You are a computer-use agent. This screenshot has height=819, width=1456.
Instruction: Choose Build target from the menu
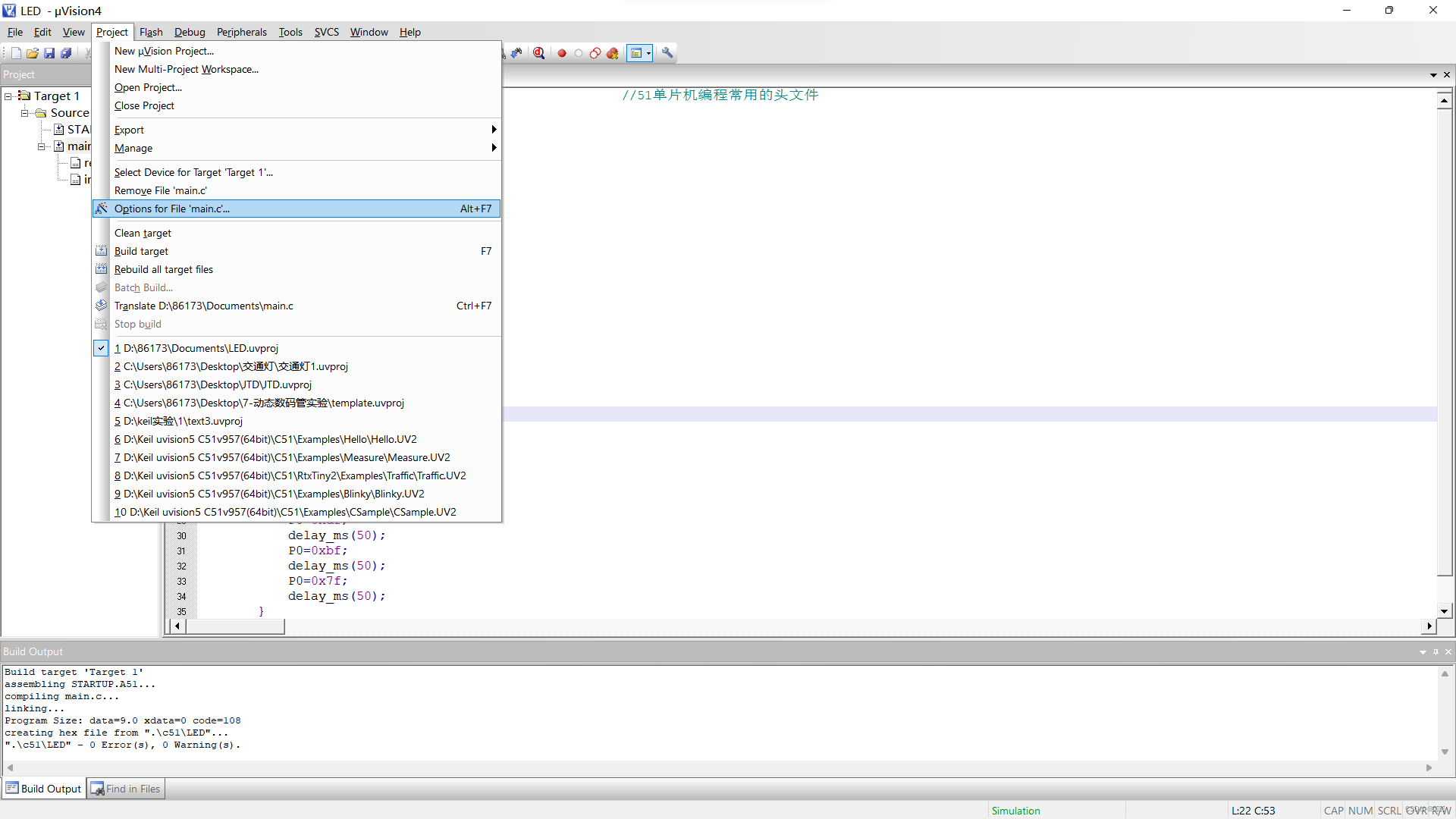click(142, 251)
